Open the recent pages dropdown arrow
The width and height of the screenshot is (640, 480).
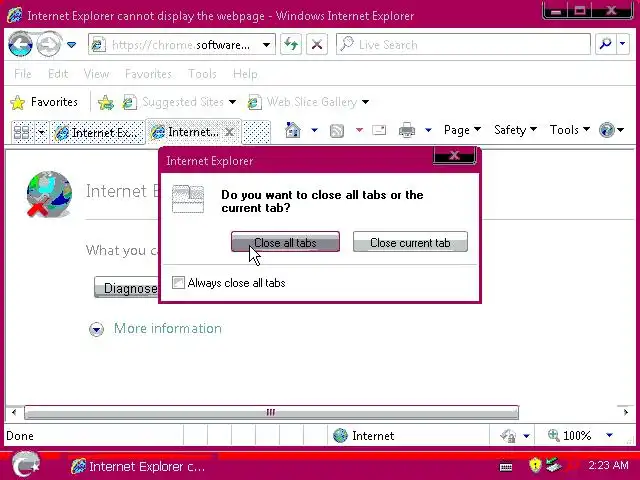(x=71, y=44)
